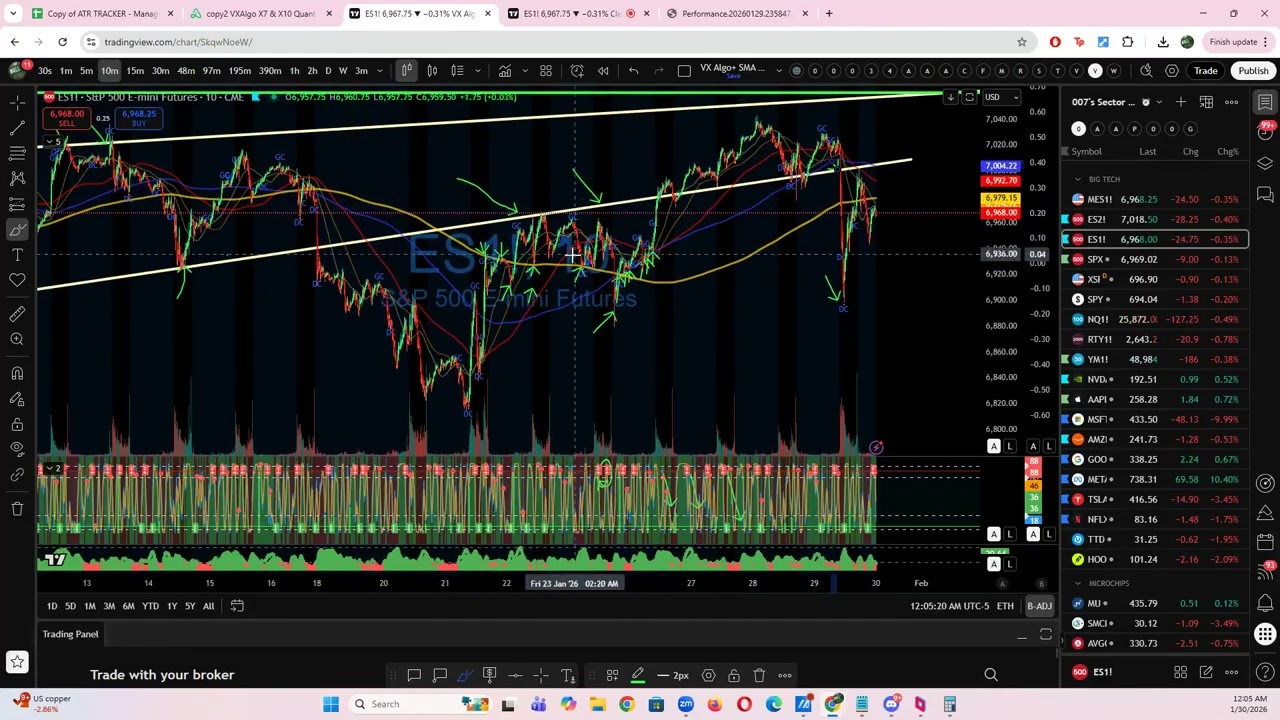Click the Trade button

click(1205, 71)
